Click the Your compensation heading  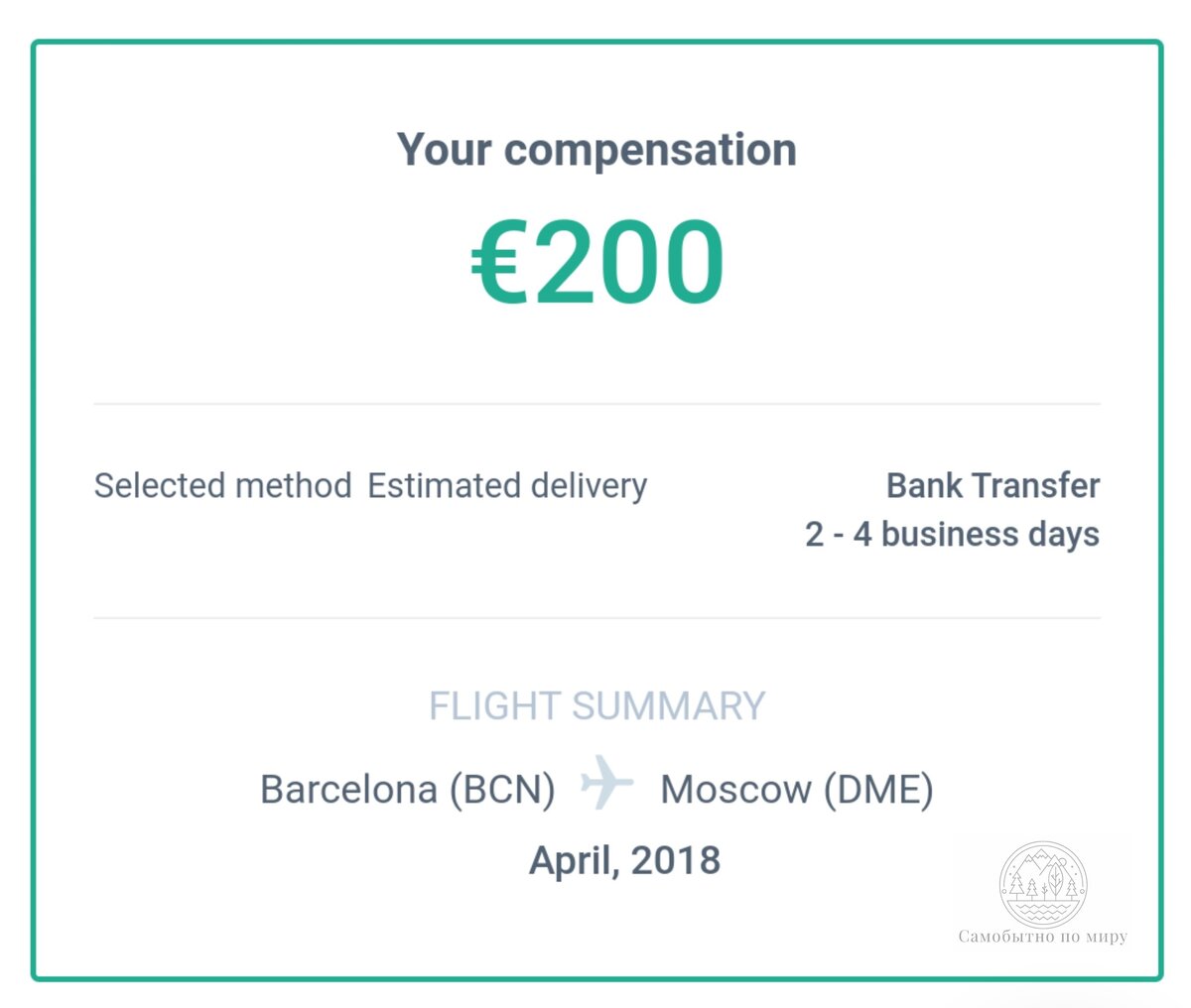point(596,150)
